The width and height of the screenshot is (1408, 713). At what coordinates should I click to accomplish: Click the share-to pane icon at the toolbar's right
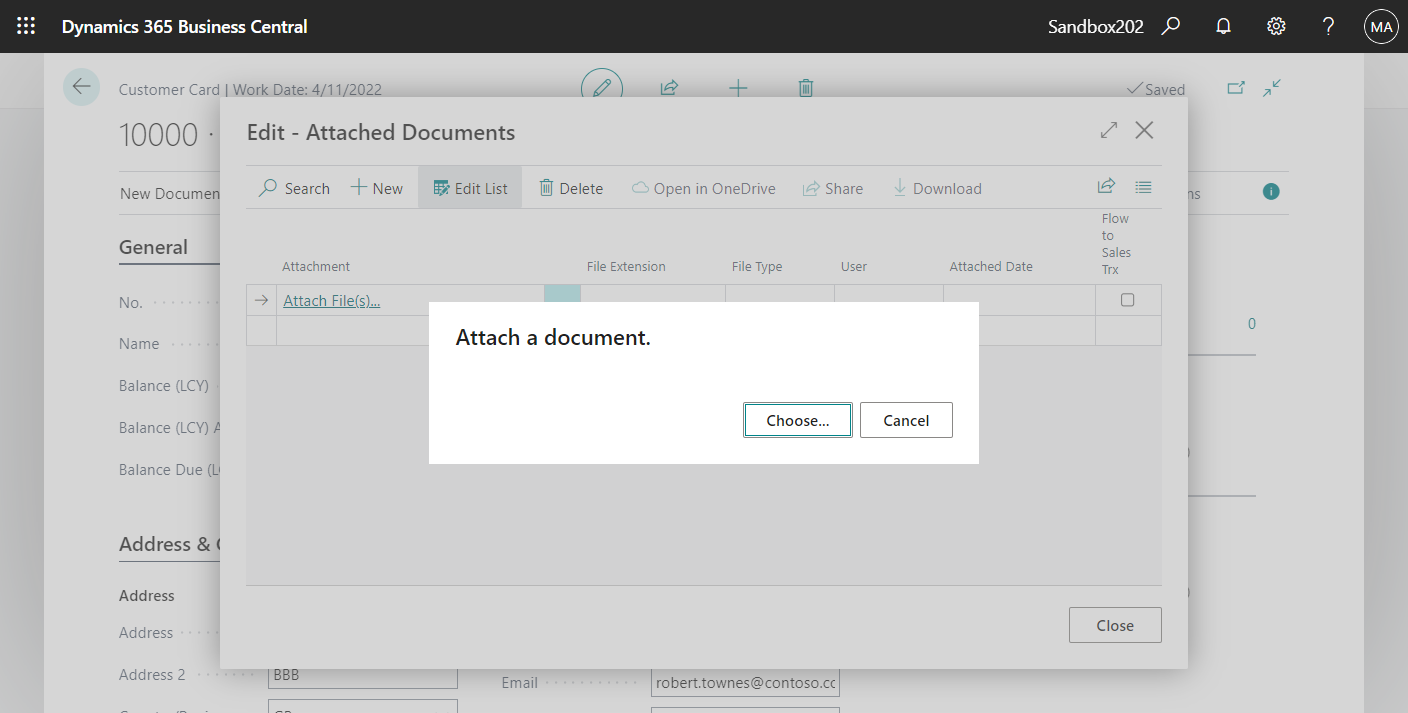point(1106,186)
